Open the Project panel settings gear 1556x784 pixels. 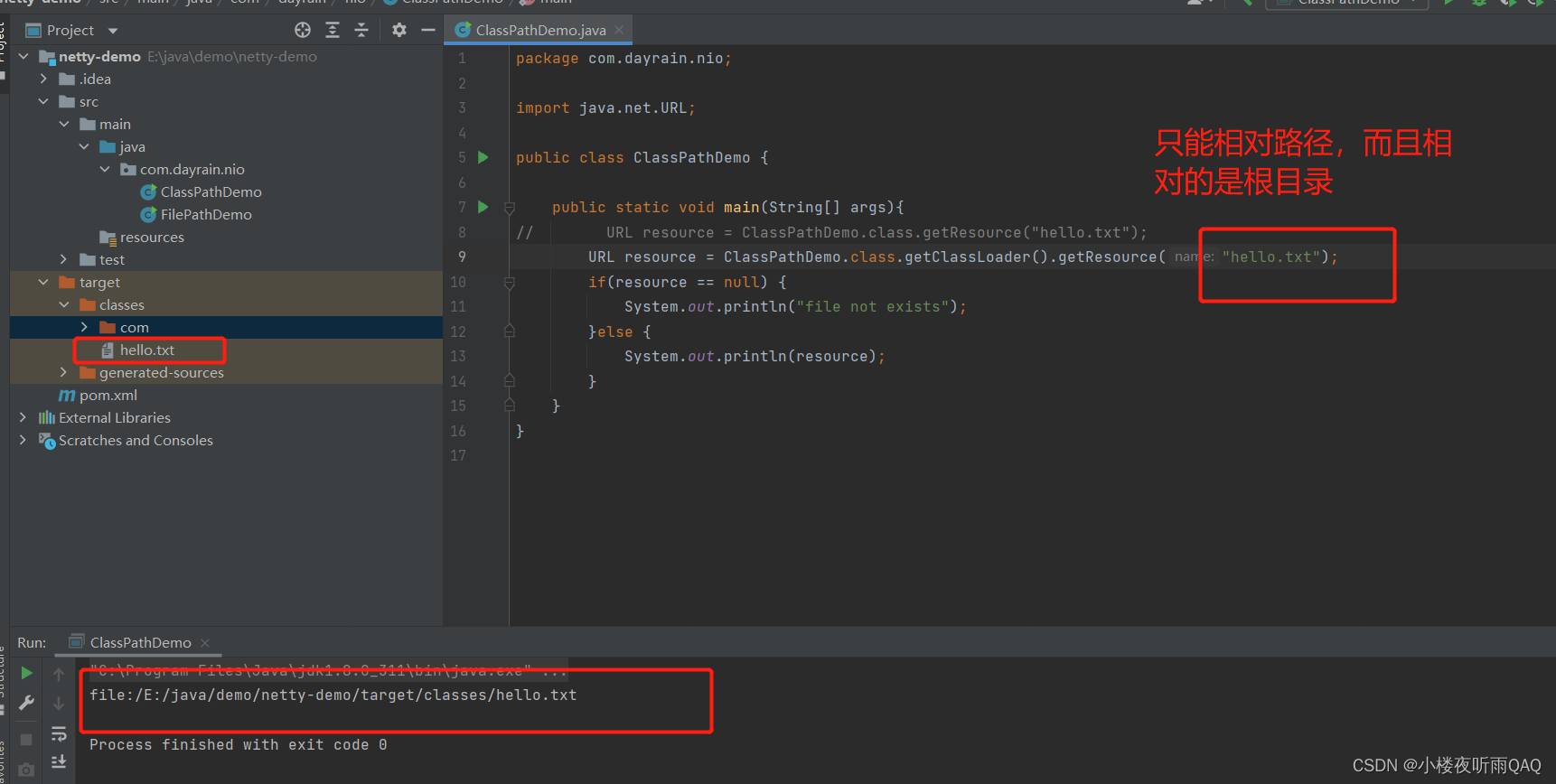(x=399, y=30)
